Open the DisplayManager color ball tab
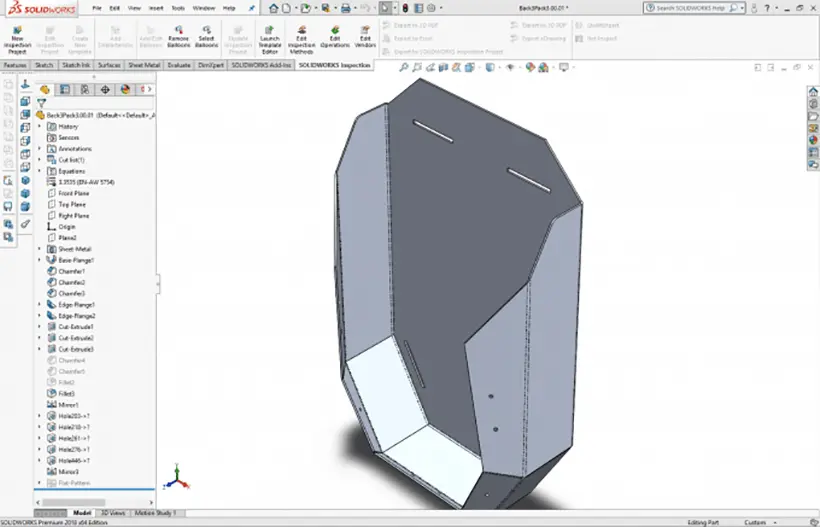 point(125,89)
